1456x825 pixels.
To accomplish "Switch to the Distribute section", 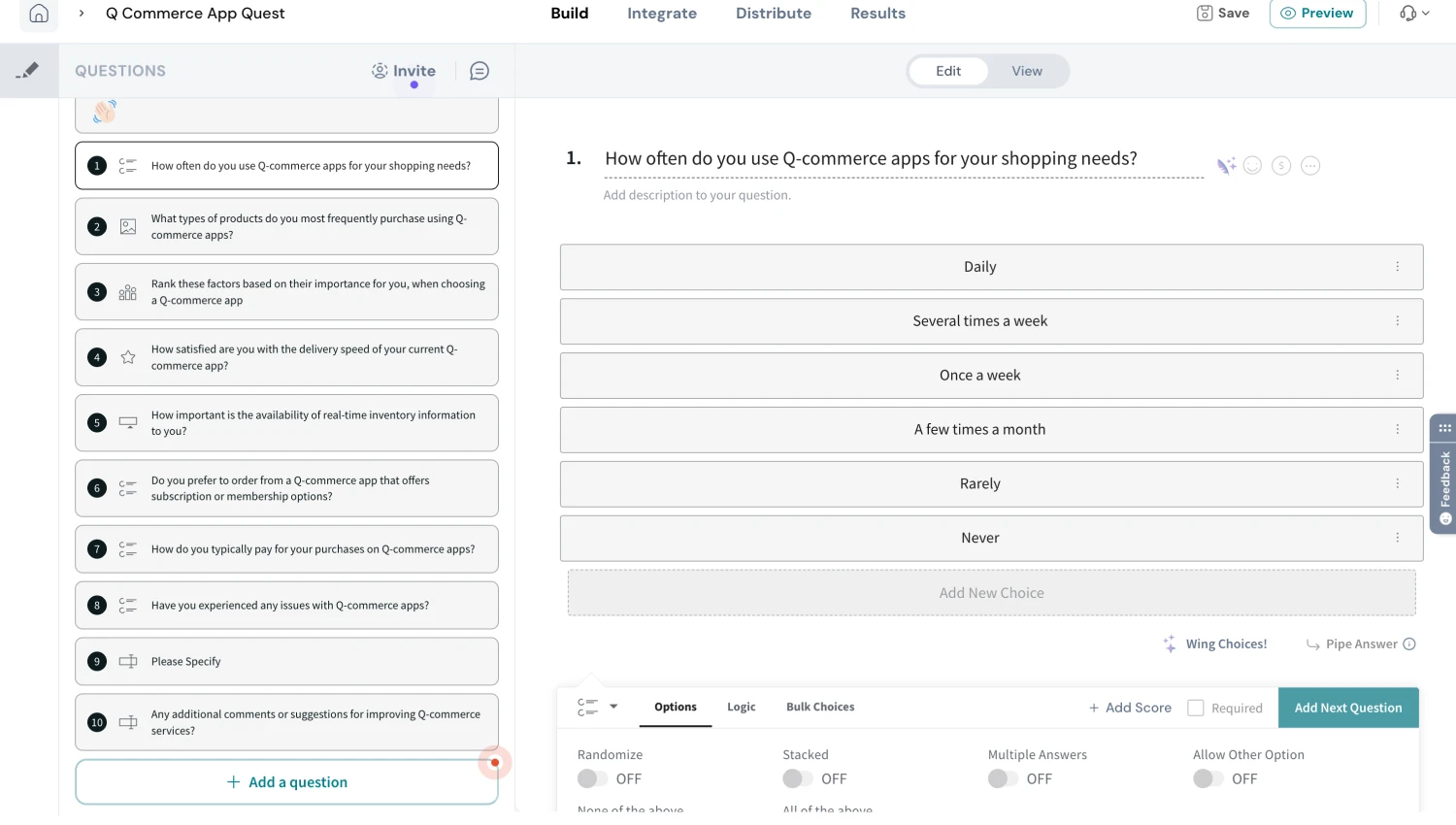I will pyautogui.click(x=773, y=14).
